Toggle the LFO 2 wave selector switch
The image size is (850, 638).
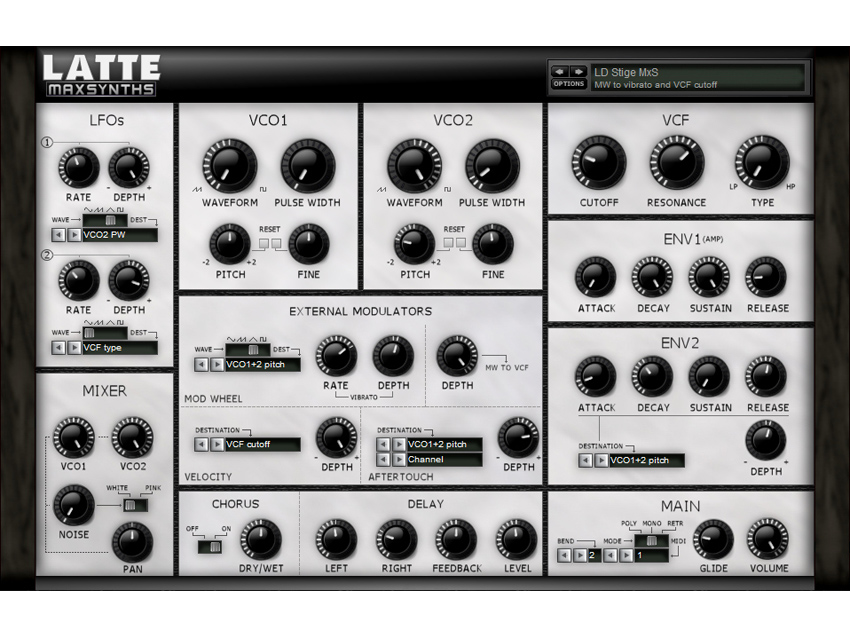pos(105,333)
